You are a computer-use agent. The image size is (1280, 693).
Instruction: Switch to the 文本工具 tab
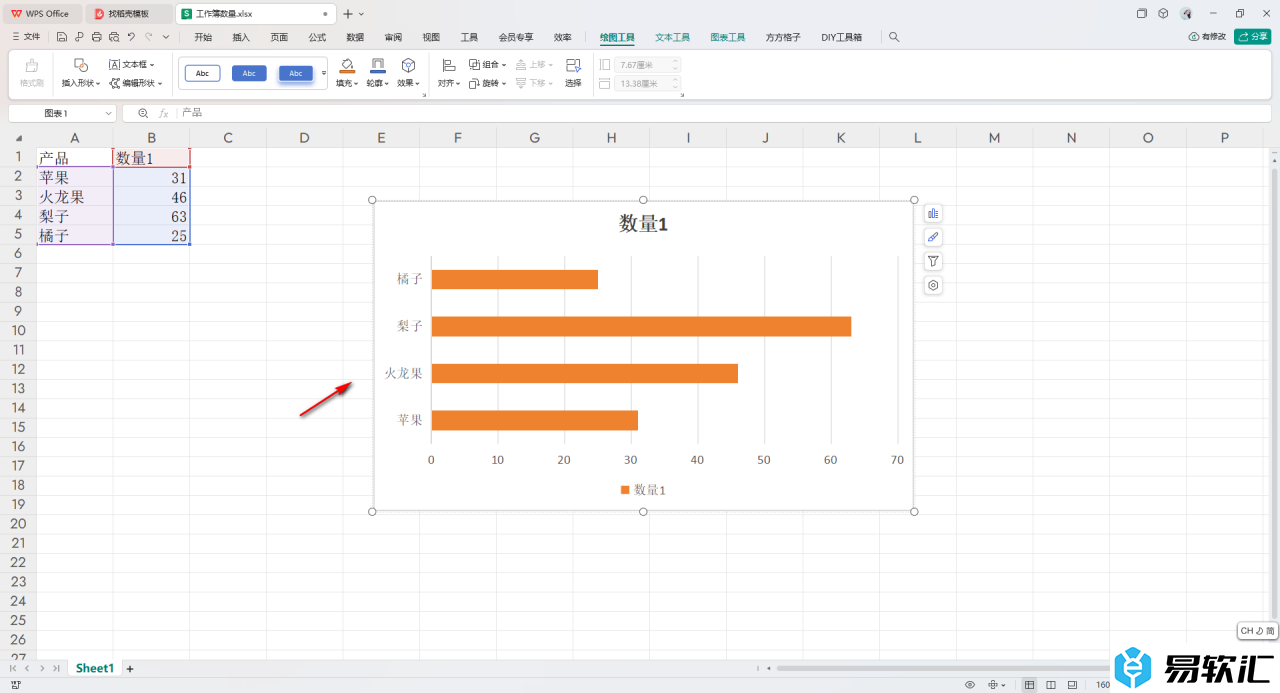[673, 37]
